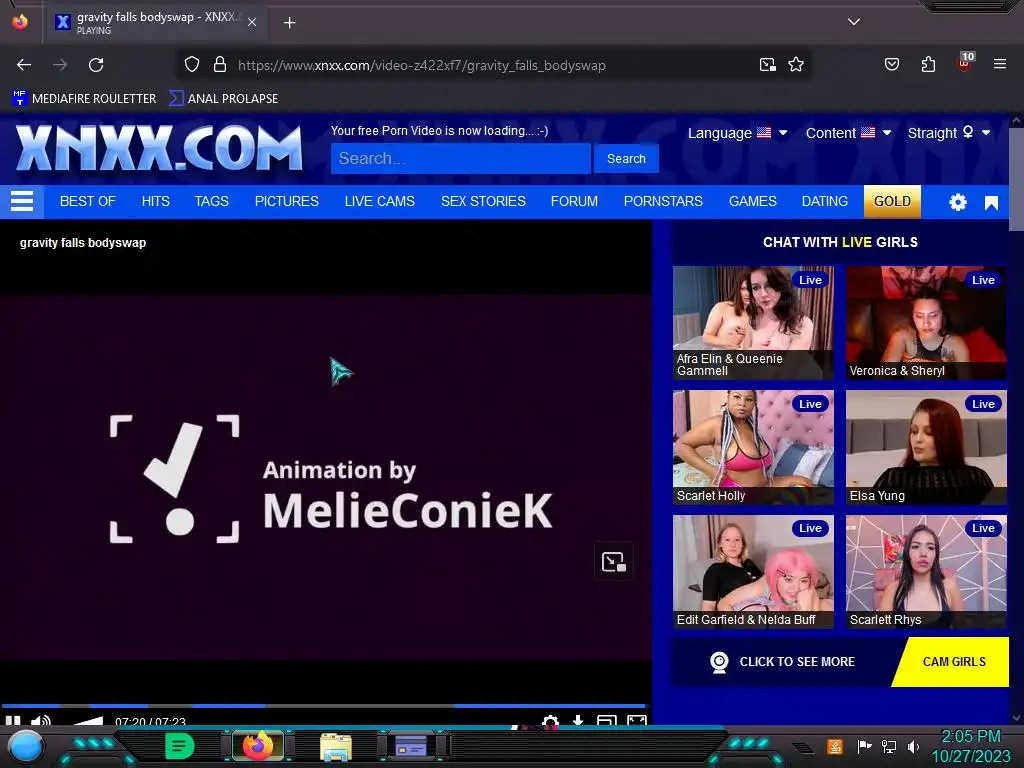Open the Firefox application hamburger menu
This screenshot has height=768, width=1024.
click(x=999, y=64)
